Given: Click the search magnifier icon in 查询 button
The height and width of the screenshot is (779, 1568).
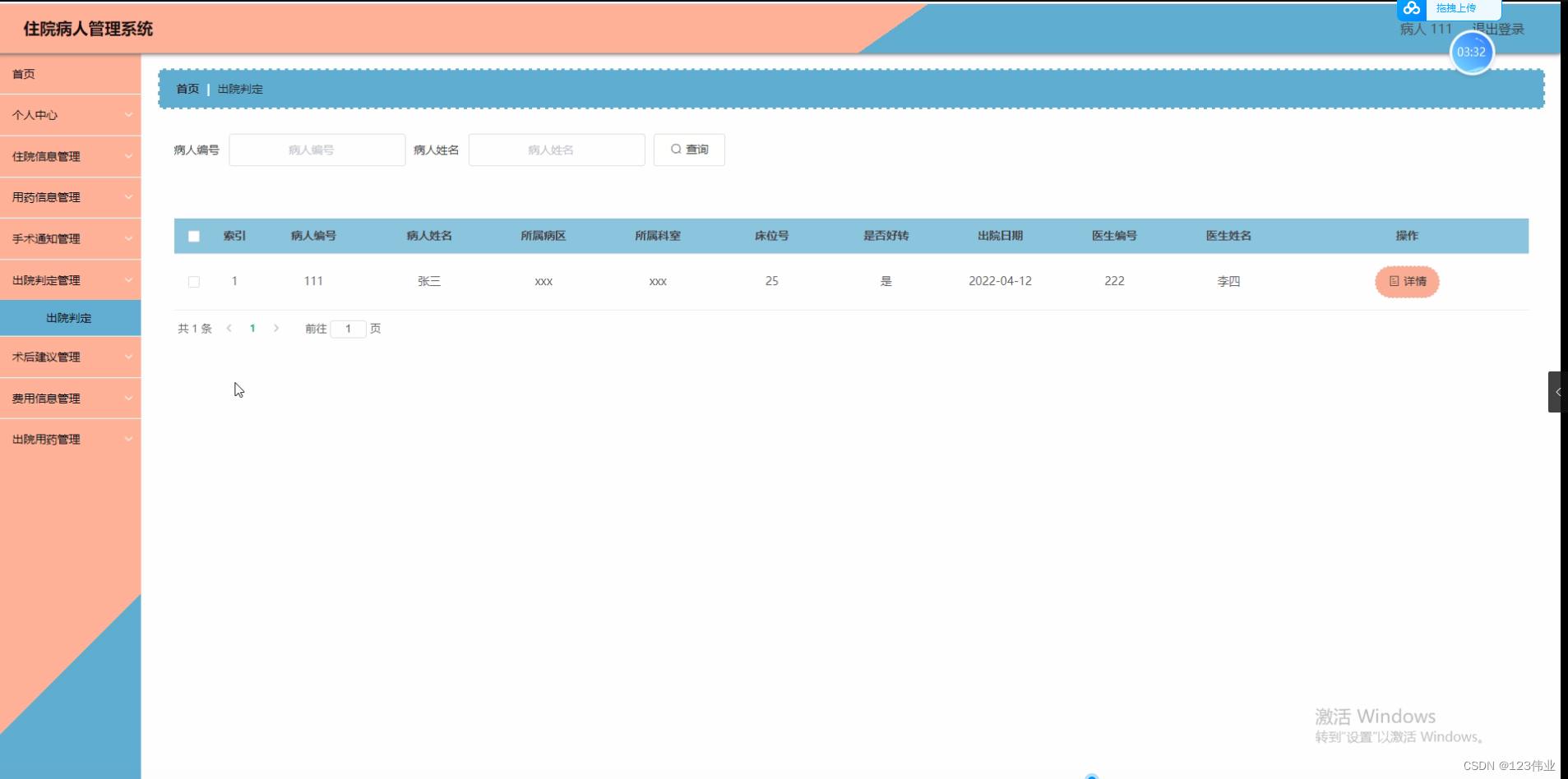Looking at the screenshot, I should coord(676,150).
